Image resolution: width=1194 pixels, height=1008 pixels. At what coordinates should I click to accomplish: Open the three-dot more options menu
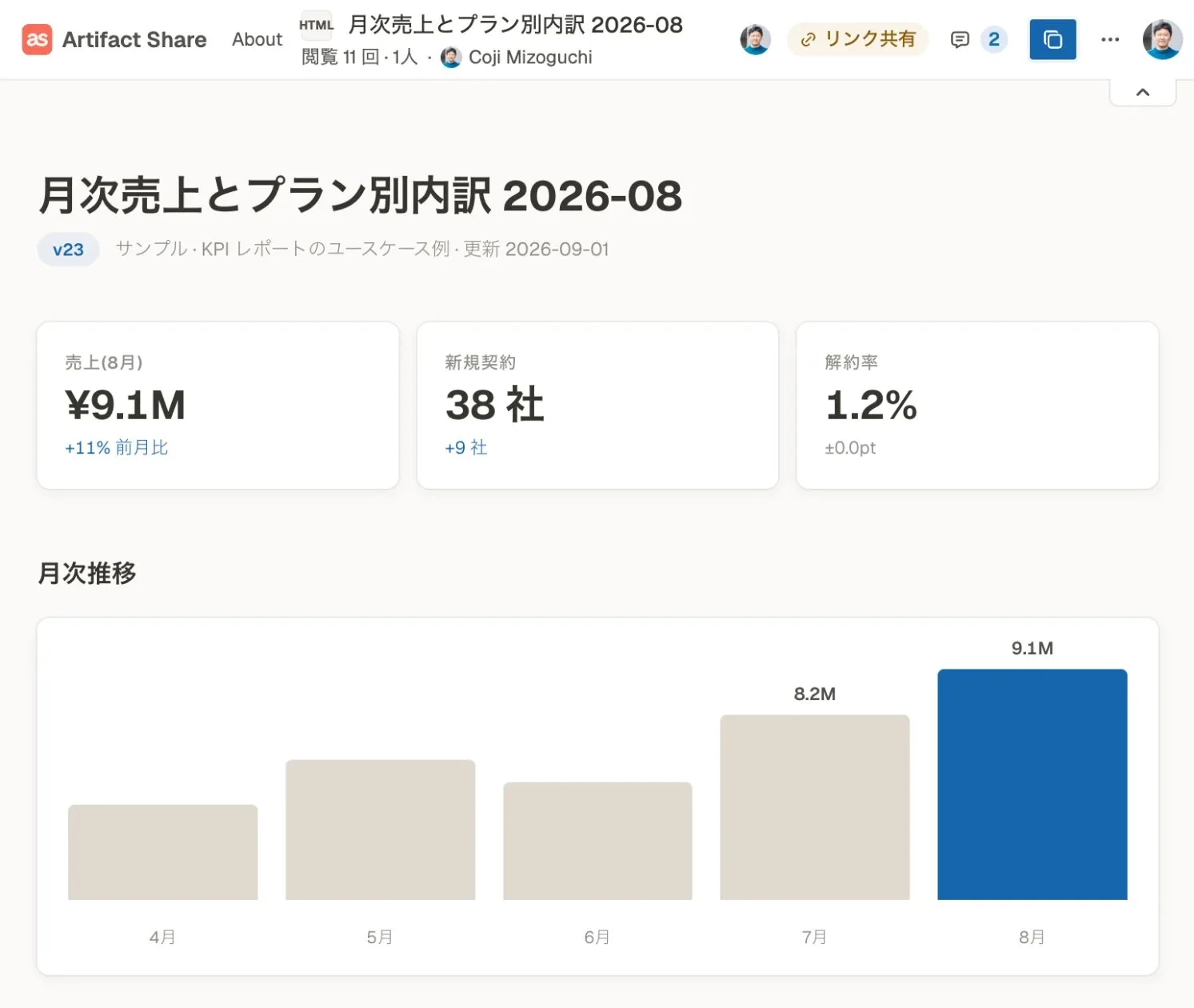coord(1110,39)
